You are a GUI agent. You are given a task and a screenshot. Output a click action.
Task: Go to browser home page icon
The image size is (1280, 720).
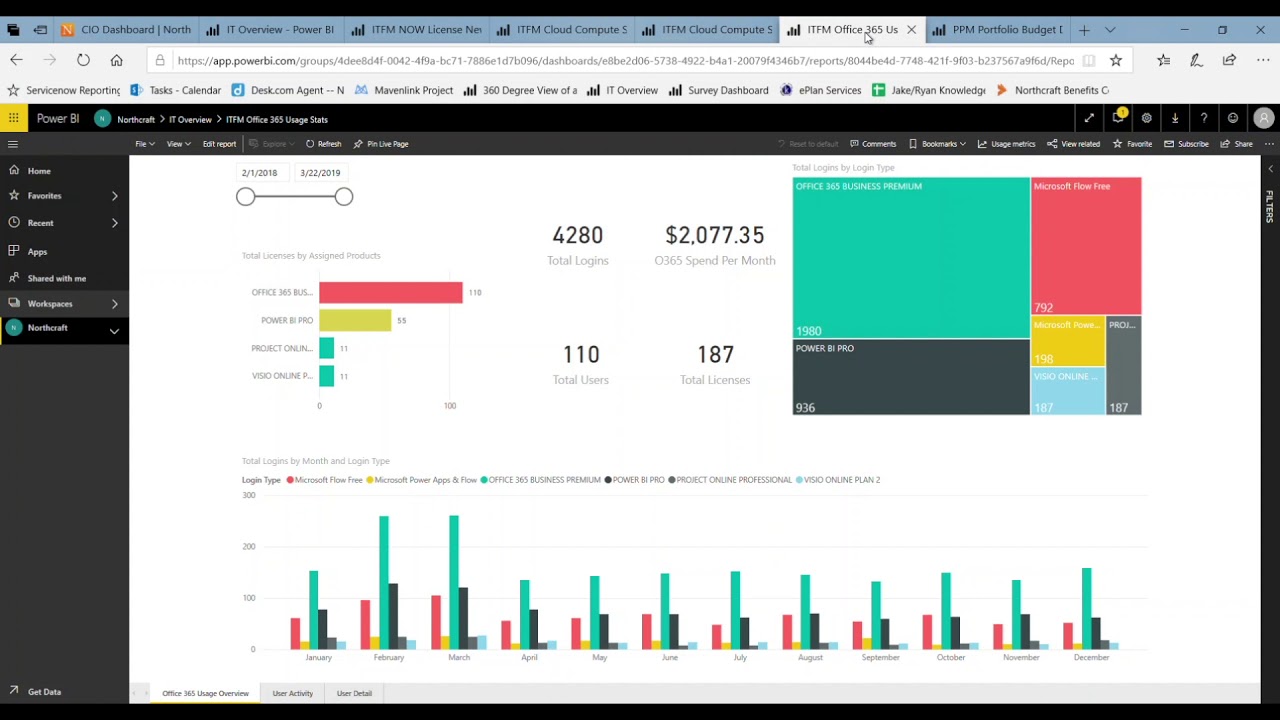pyautogui.click(x=116, y=61)
